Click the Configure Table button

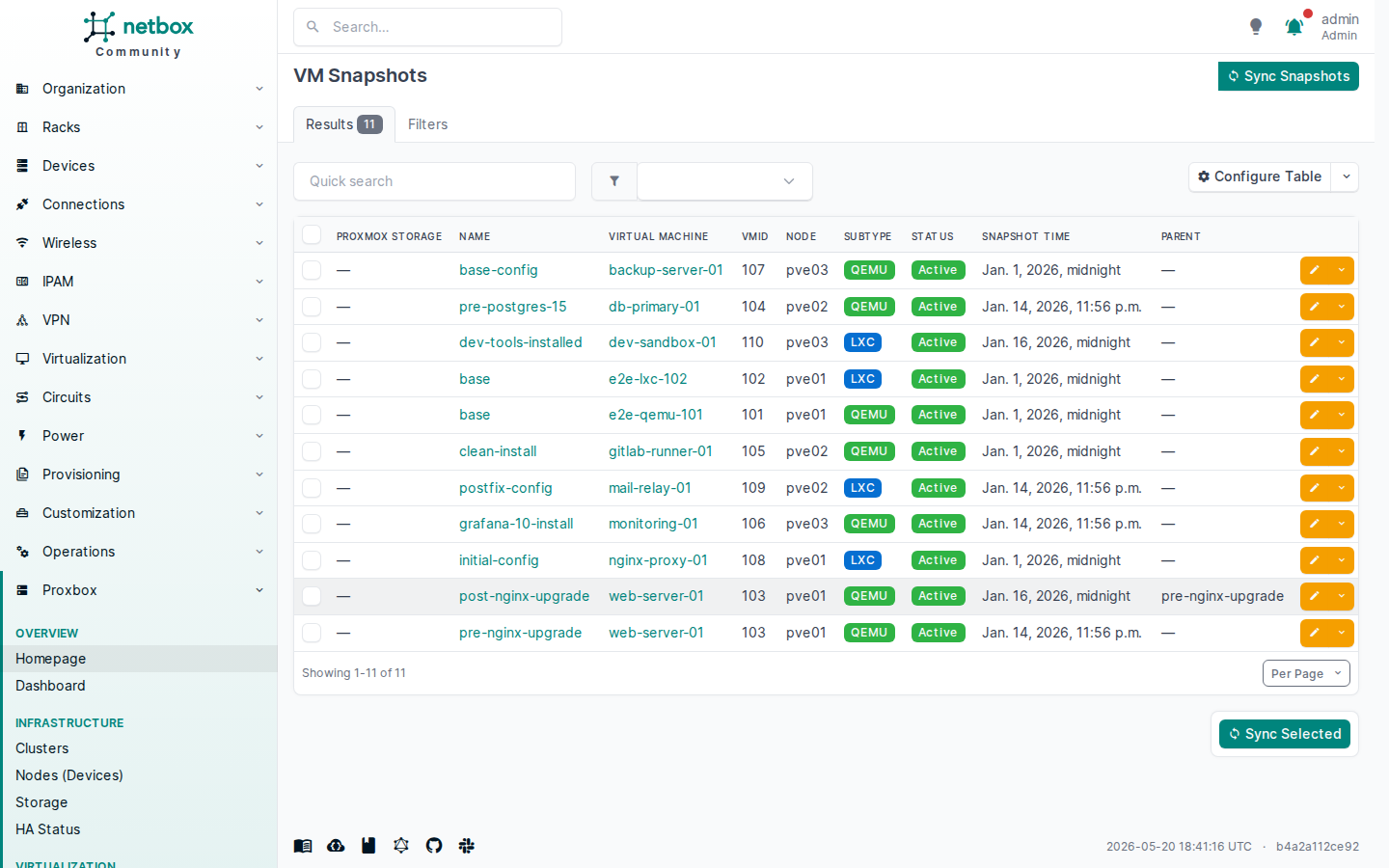[x=1260, y=177]
